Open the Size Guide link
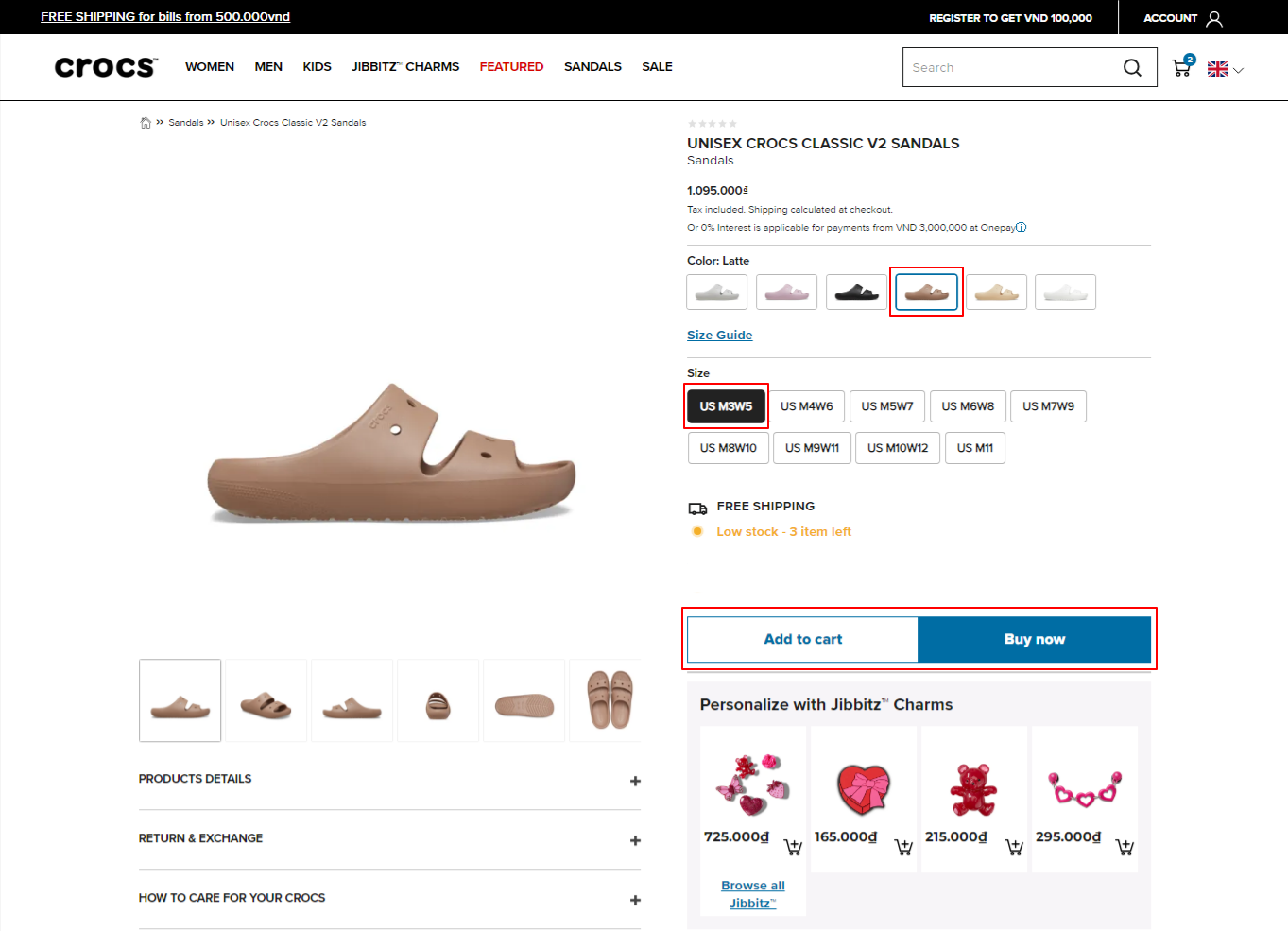Viewport: 1288px width, 931px height. (720, 336)
